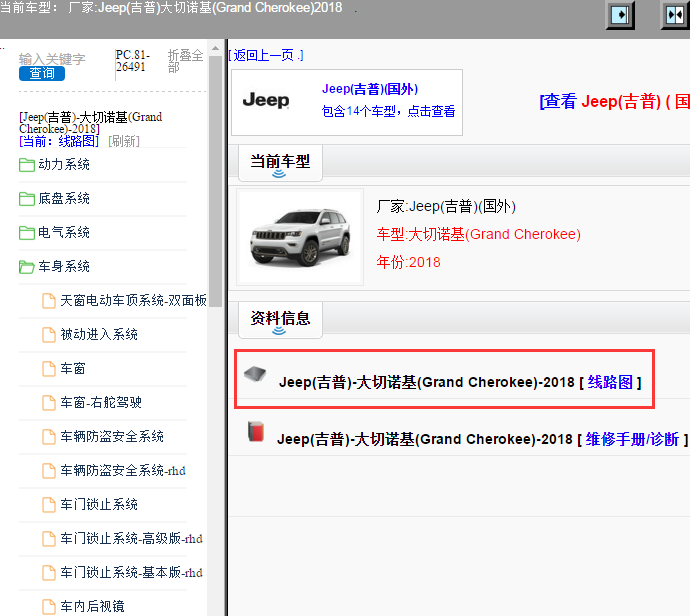Click the 输入关键字 keyword input field

point(52,59)
